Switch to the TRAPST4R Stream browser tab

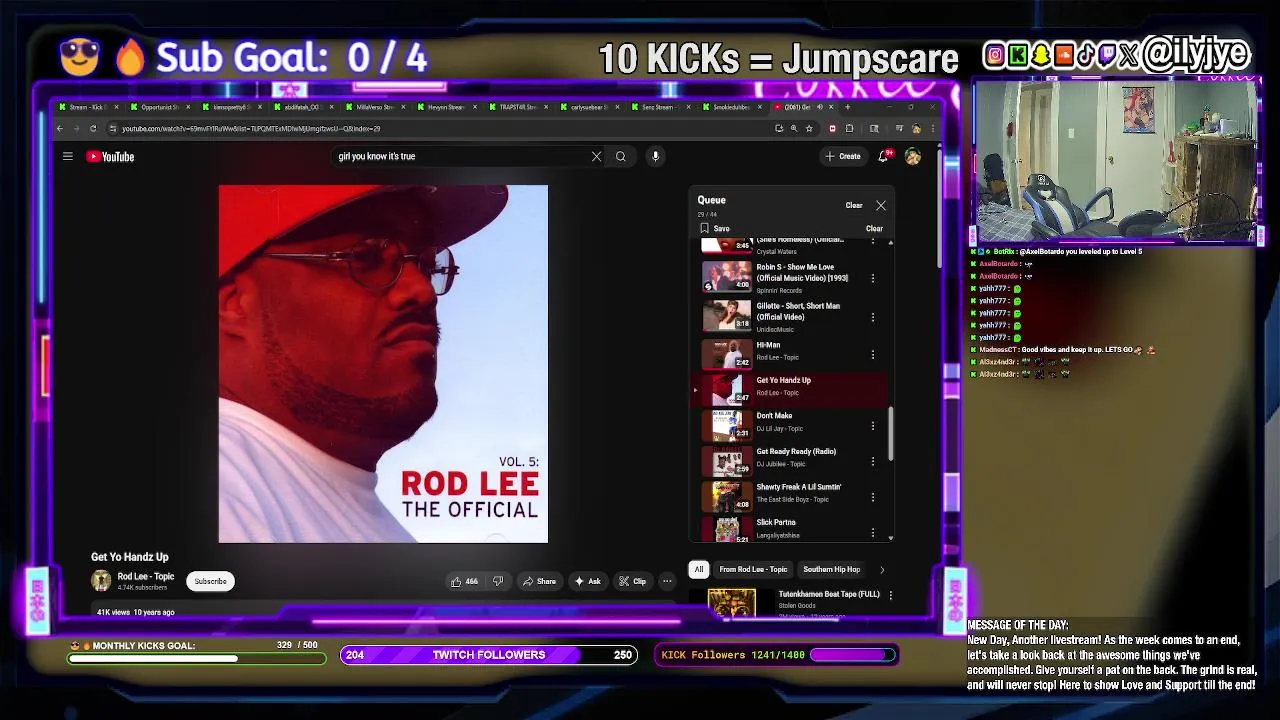point(518,107)
